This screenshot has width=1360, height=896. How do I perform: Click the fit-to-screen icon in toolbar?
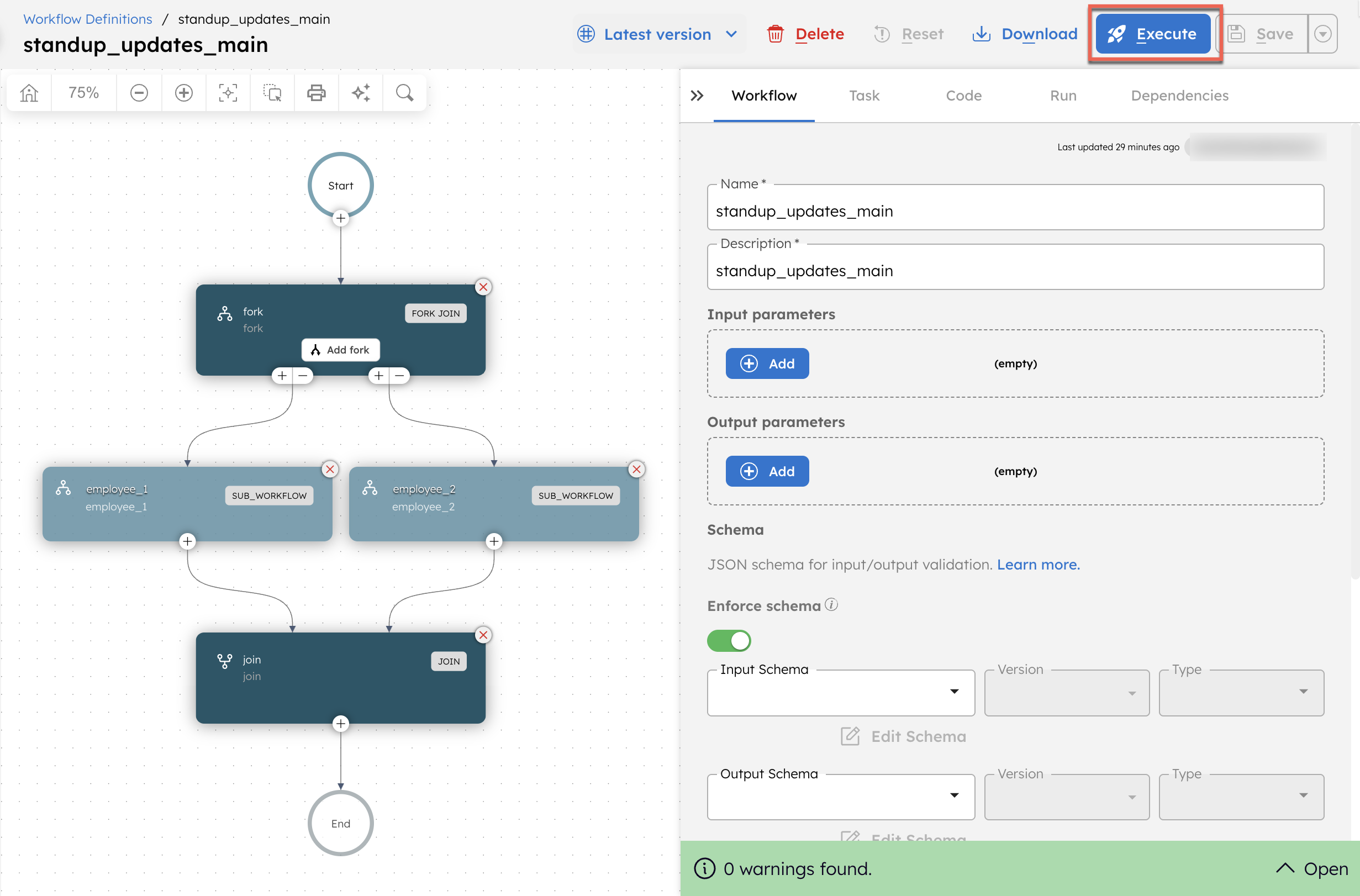click(x=228, y=93)
